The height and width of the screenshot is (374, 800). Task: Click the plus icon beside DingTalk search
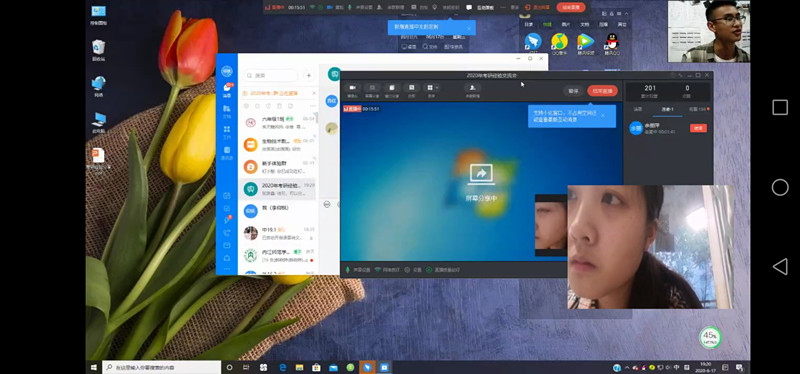pyautogui.click(x=309, y=76)
